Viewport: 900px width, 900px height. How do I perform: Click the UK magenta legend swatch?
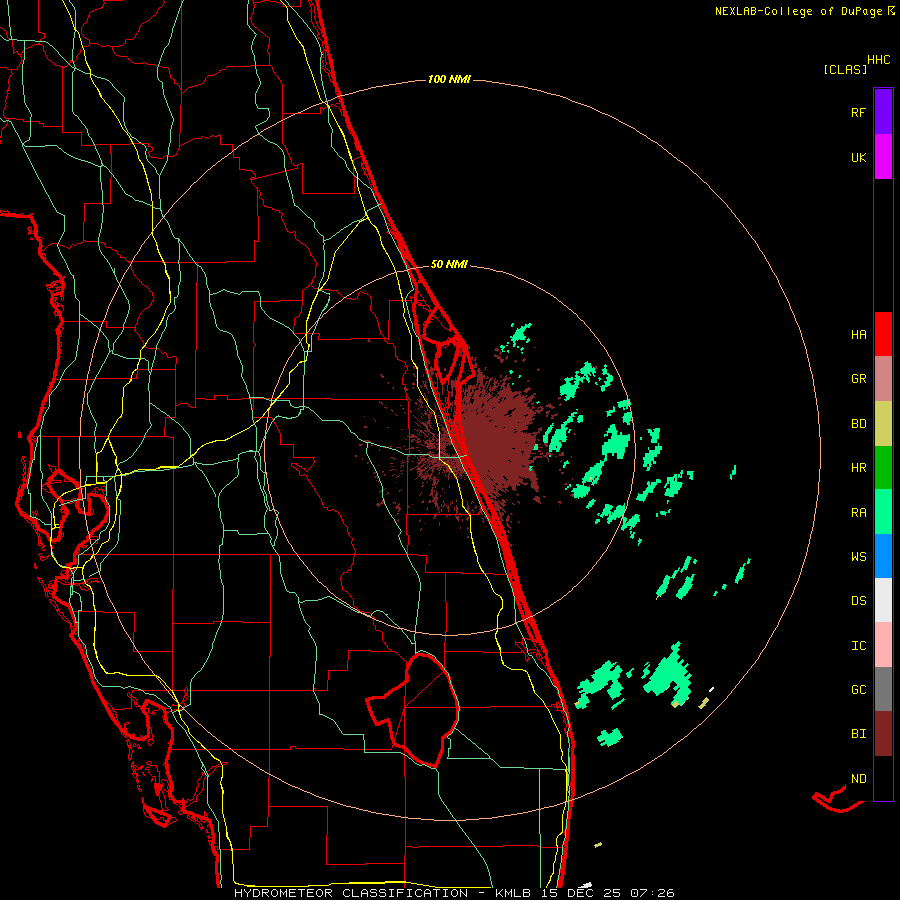(x=883, y=157)
